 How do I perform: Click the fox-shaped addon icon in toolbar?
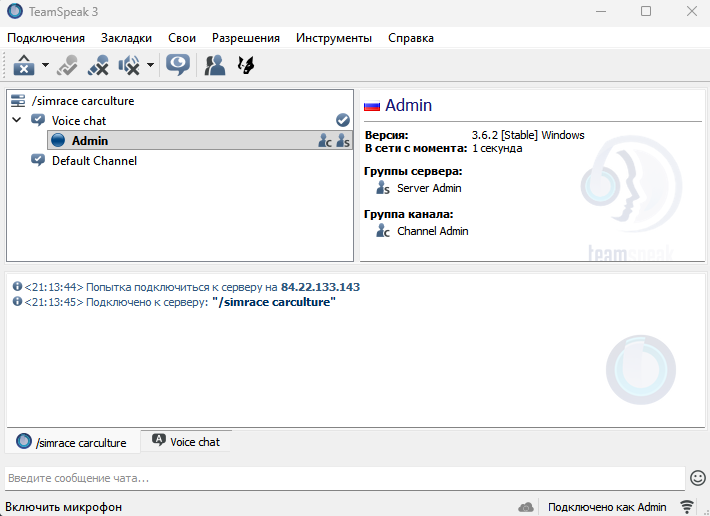pos(246,65)
